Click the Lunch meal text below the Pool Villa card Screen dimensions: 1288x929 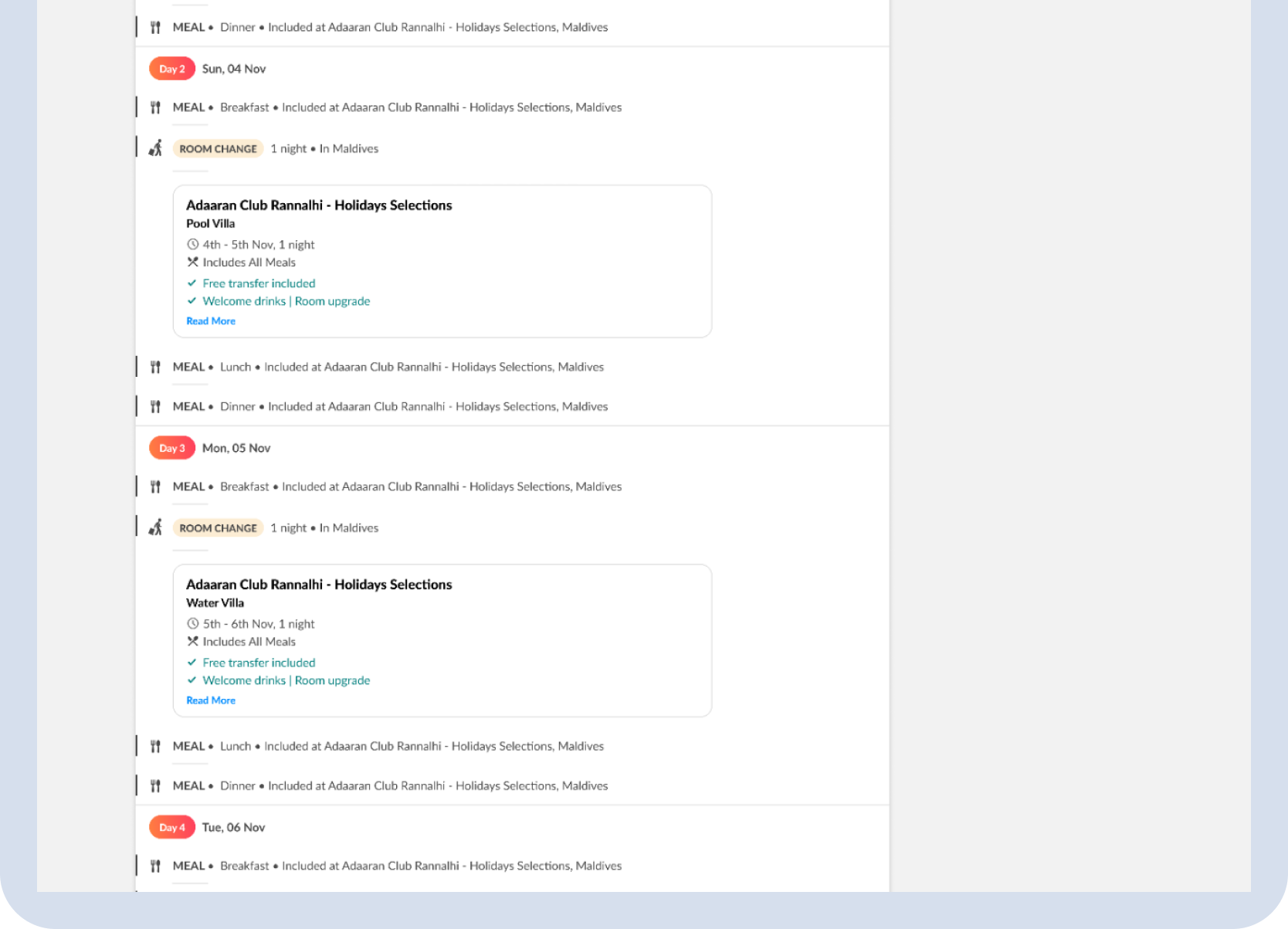[x=412, y=367]
